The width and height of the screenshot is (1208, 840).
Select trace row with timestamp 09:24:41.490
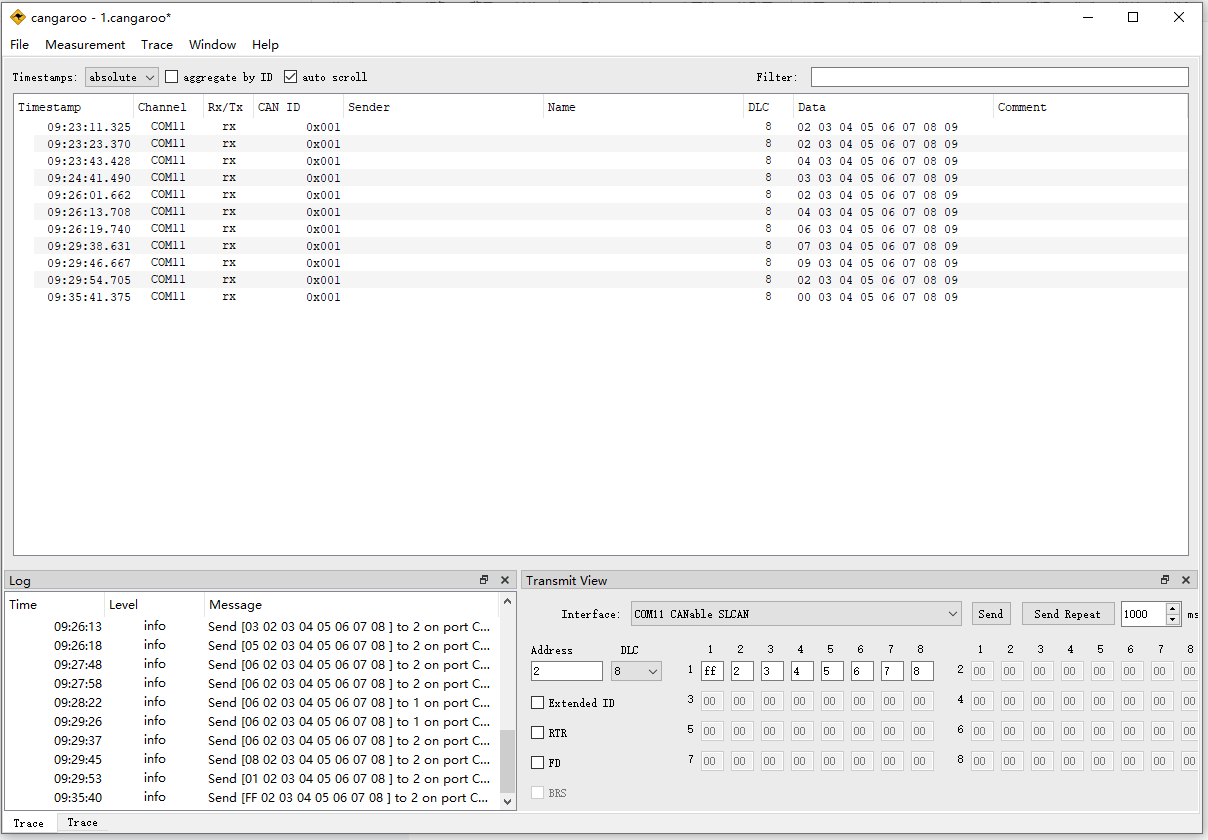point(601,178)
